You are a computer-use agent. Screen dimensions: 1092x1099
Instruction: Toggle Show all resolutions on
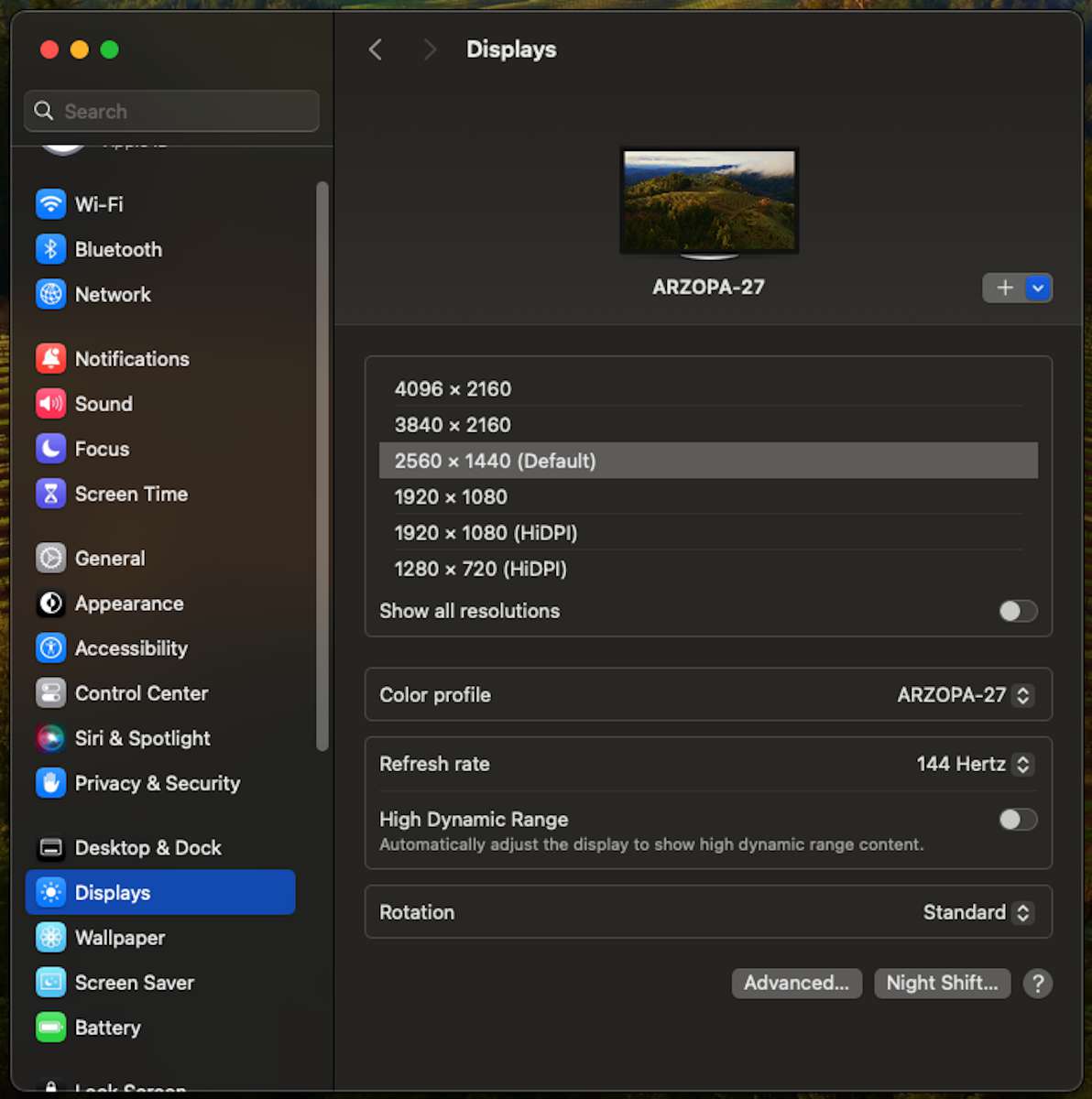(1017, 611)
